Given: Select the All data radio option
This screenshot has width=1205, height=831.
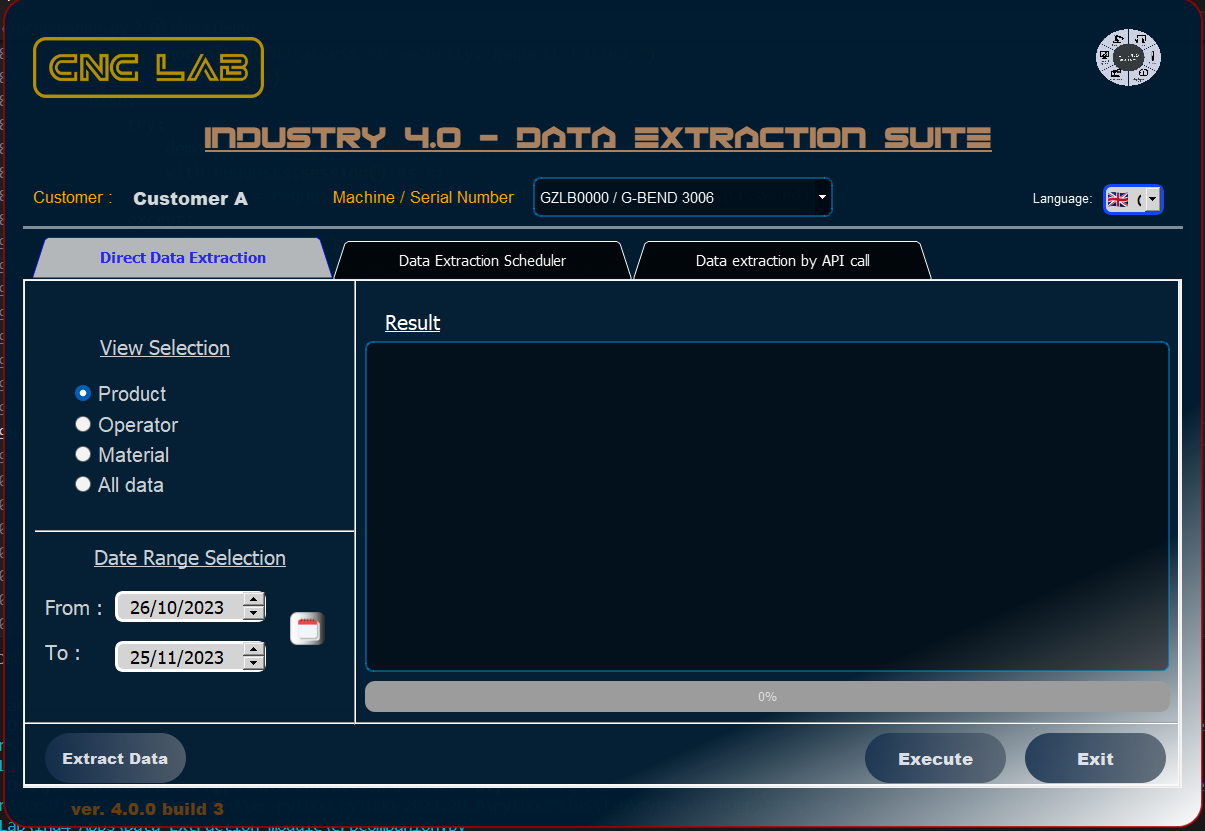Looking at the screenshot, I should (x=83, y=485).
